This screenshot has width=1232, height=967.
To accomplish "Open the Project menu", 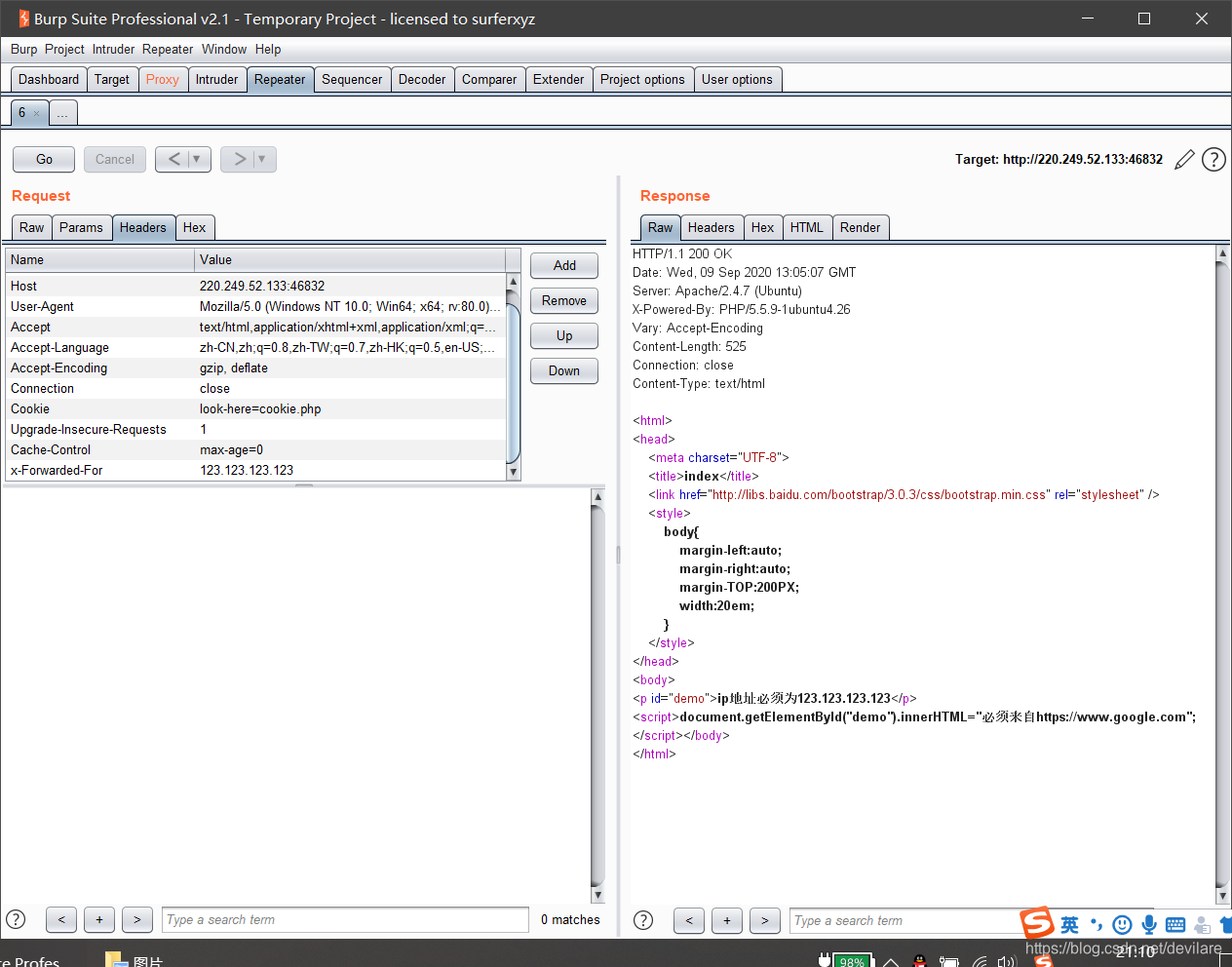I will coord(64,49).
